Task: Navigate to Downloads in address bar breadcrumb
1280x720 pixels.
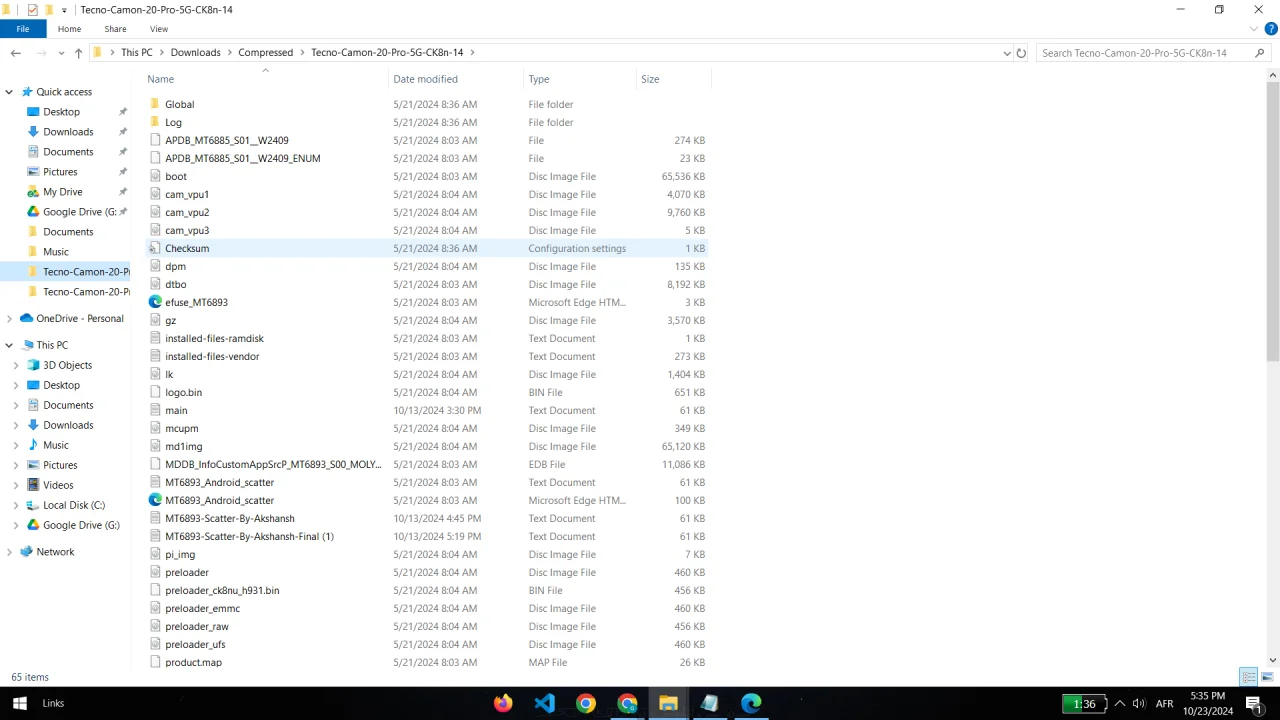Action: (195, 53)
